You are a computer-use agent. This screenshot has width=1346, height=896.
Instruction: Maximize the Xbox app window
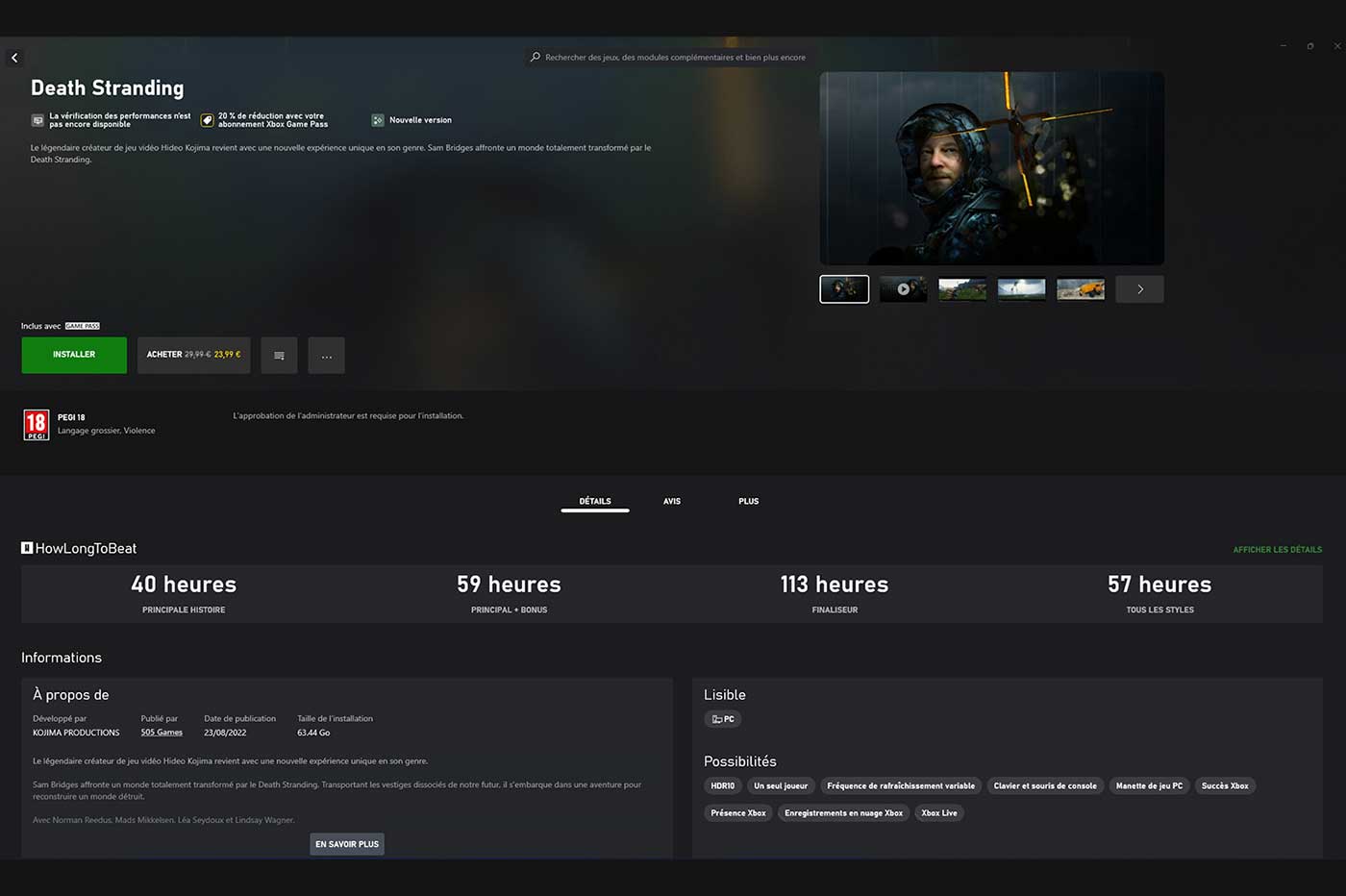click(x=1309, y=45)
